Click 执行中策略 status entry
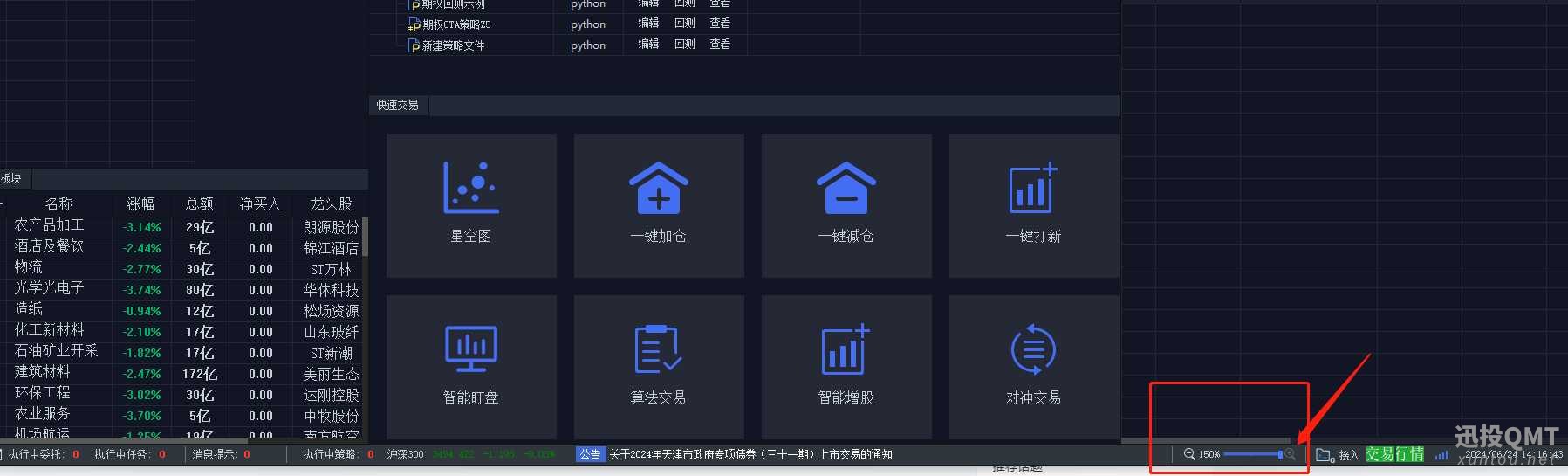The width and height of the screenshot is (1568, 476). coord(339,454)
